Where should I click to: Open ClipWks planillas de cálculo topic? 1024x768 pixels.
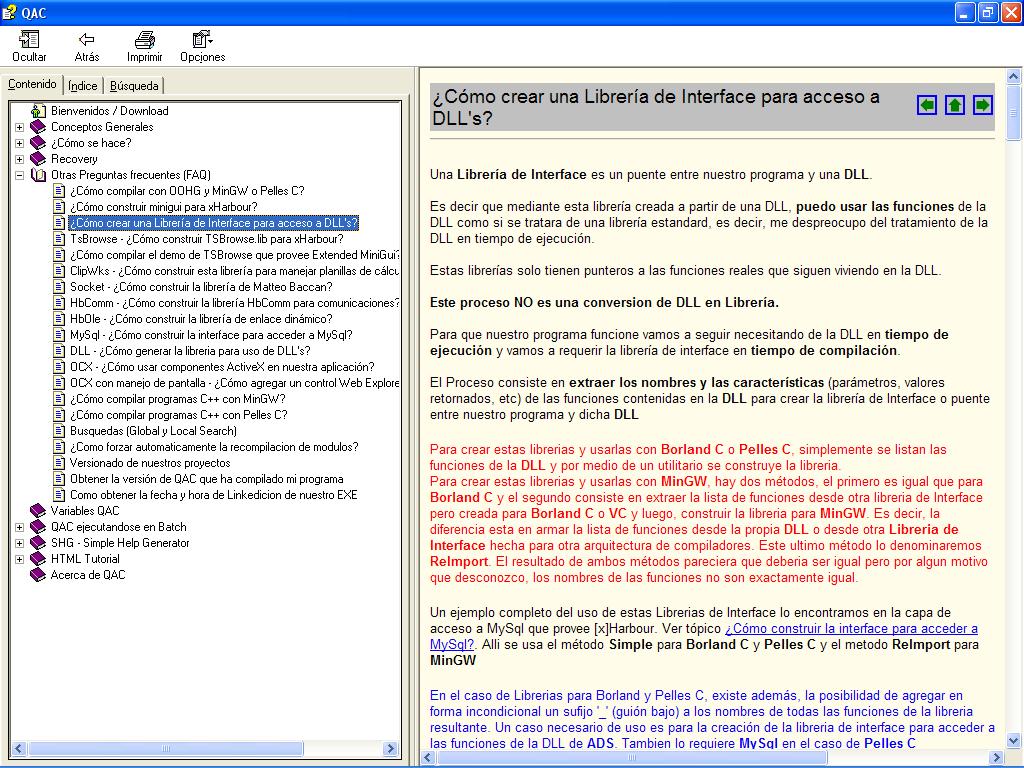pos(234,271)
